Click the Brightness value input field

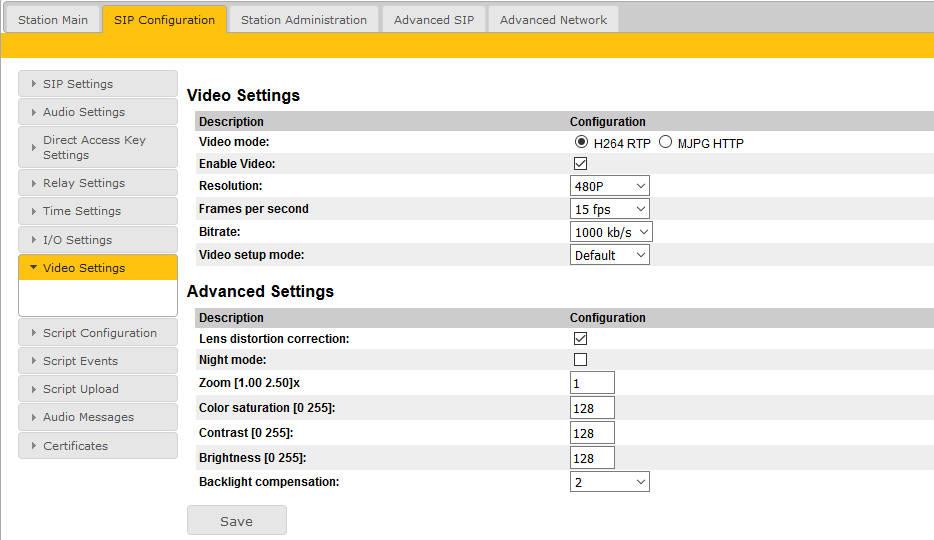592,458
